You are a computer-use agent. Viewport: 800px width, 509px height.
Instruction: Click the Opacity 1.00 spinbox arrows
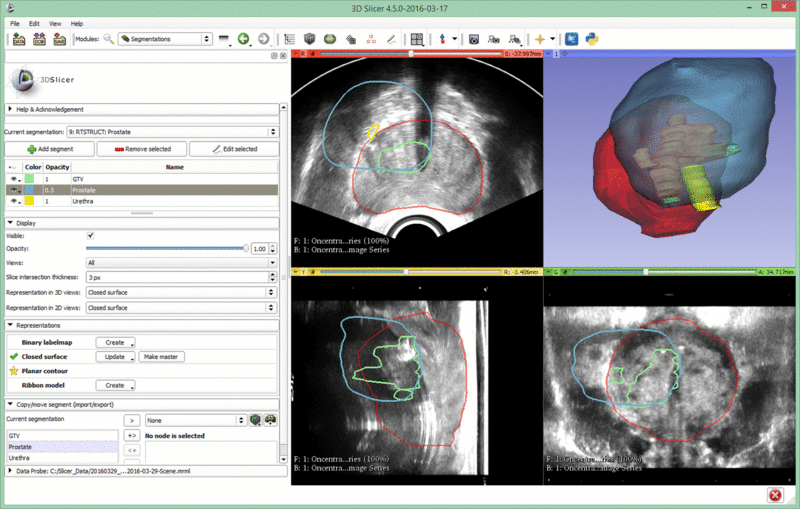273,248
